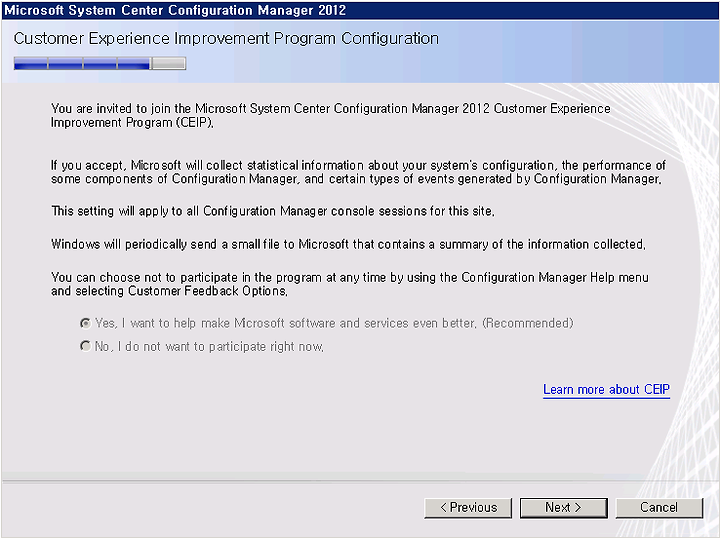Click the 'Microsoft System Center Configuration Manager 2012' title bar
The height and width of the screenshot is (538, 720).
click(x=360, y=10)
